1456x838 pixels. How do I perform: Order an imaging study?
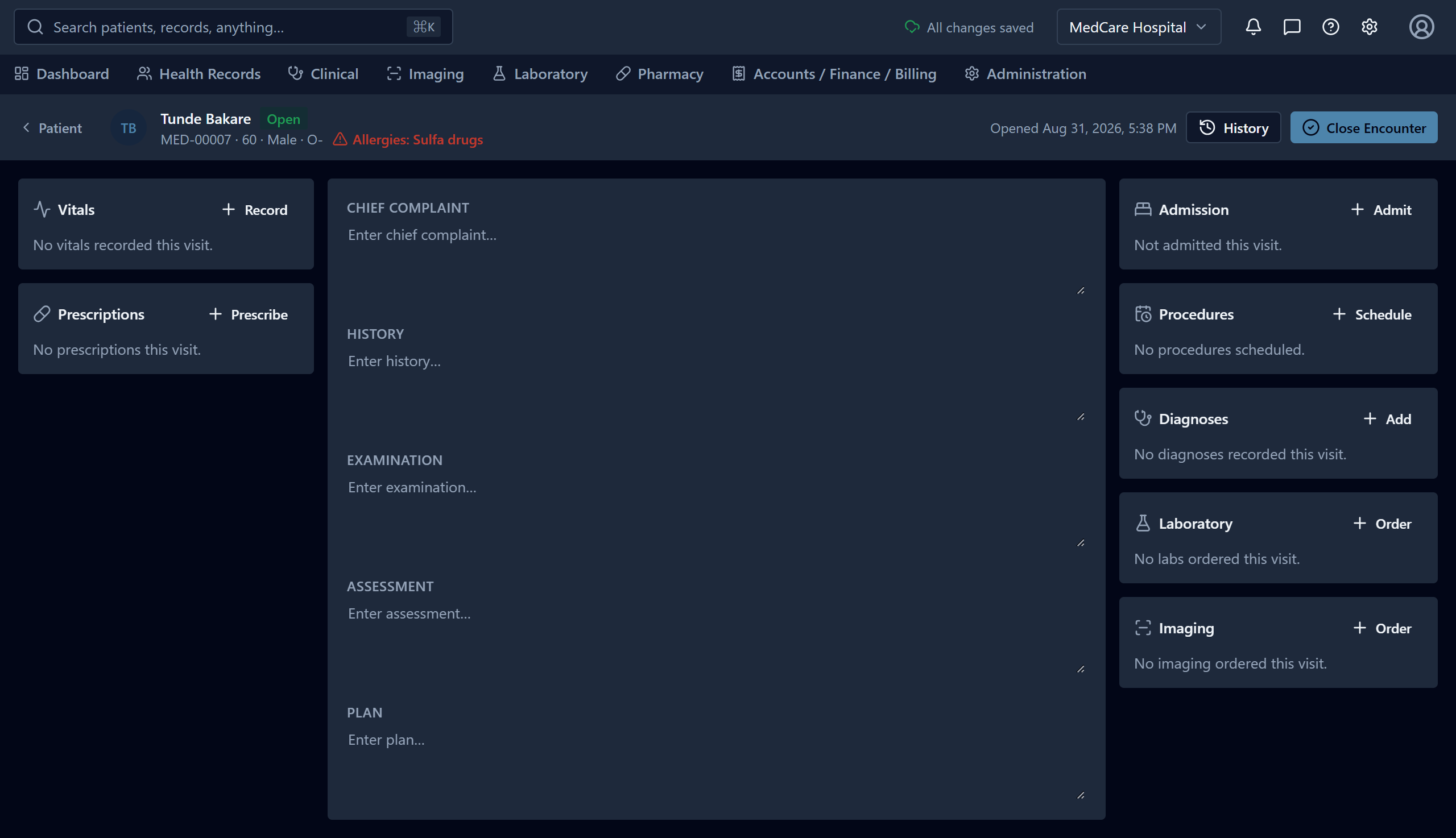click(x=1381, y=628)
